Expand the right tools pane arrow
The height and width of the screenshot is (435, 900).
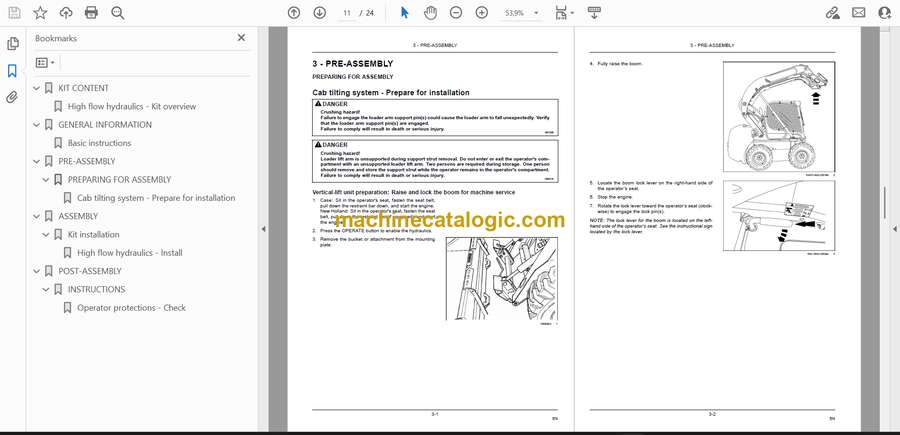[894, 229]
